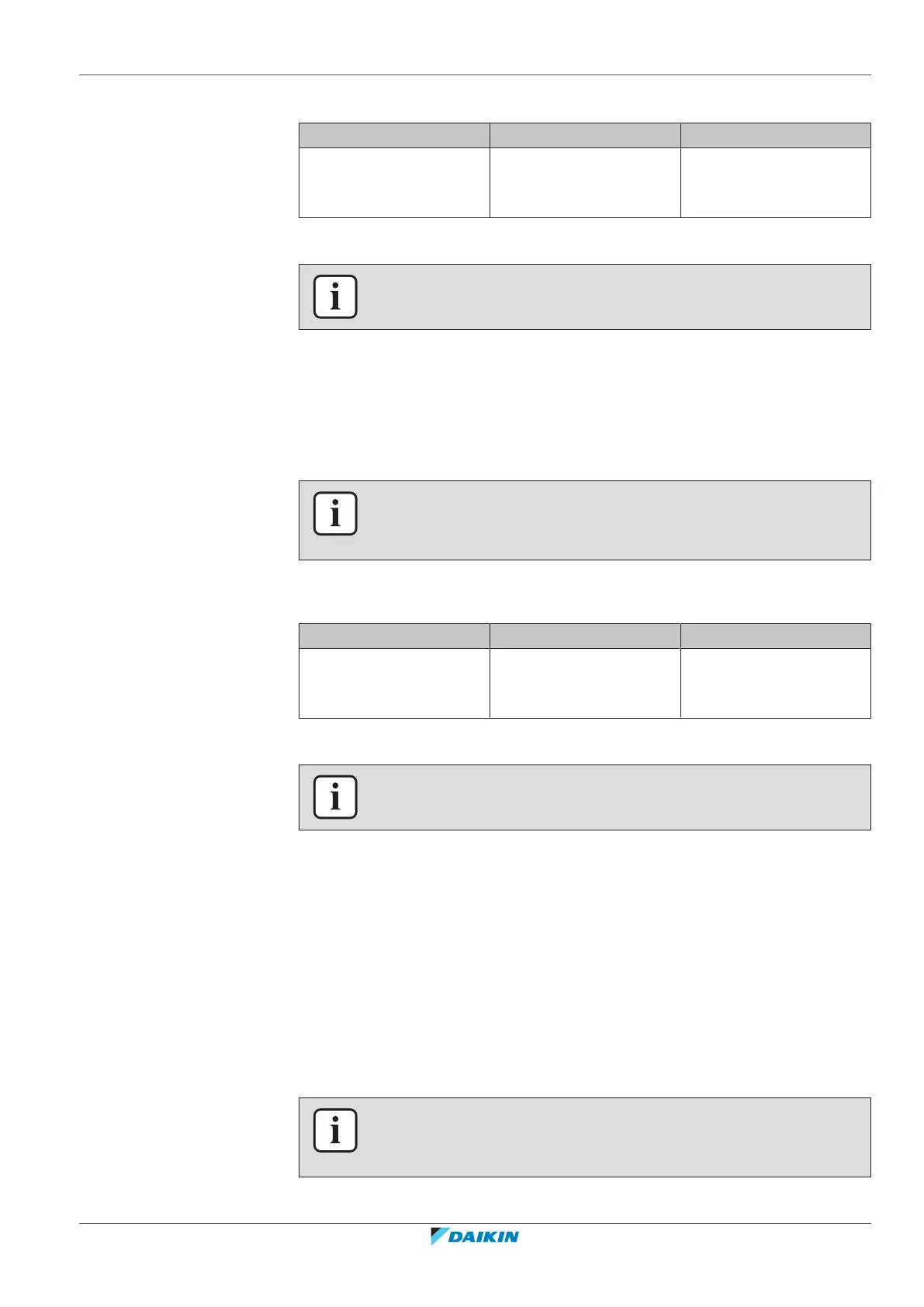The width and height of the screenshot is (924, 1307).
Task: Click the blank gray area of the topmost notice box
Action: coord(613,296)
